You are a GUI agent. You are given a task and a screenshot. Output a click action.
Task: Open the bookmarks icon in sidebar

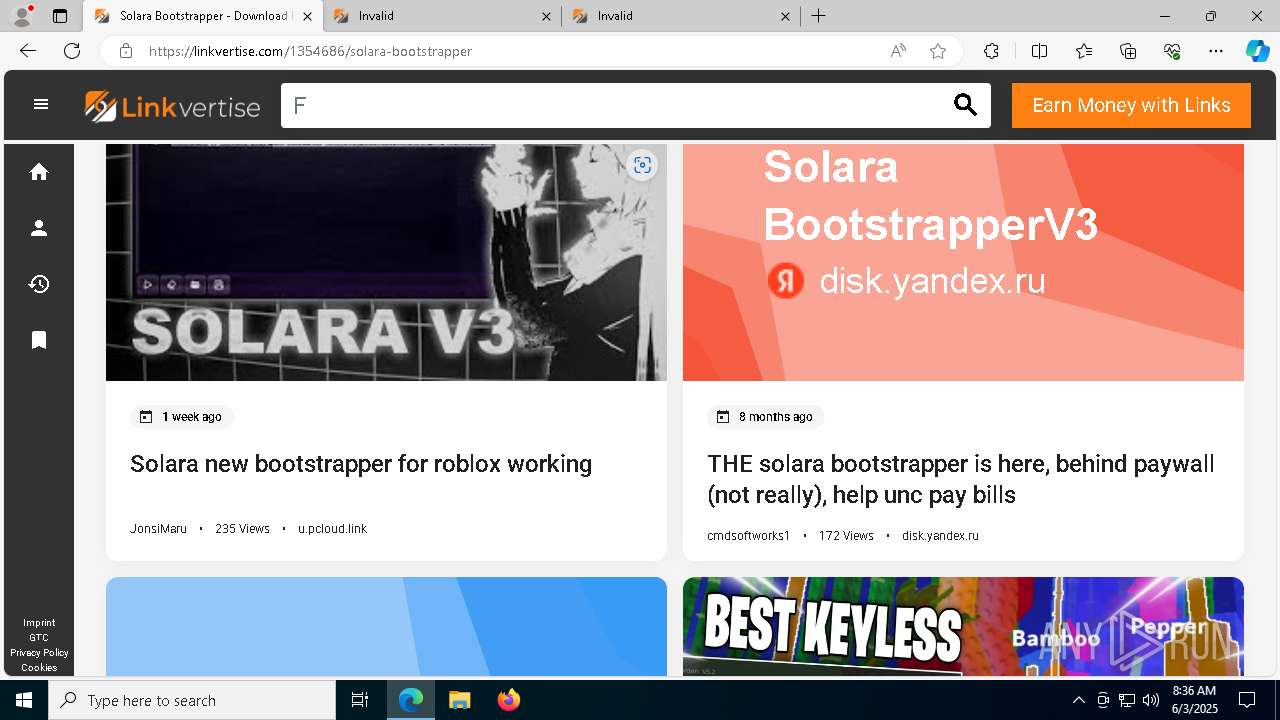[39, 340]
